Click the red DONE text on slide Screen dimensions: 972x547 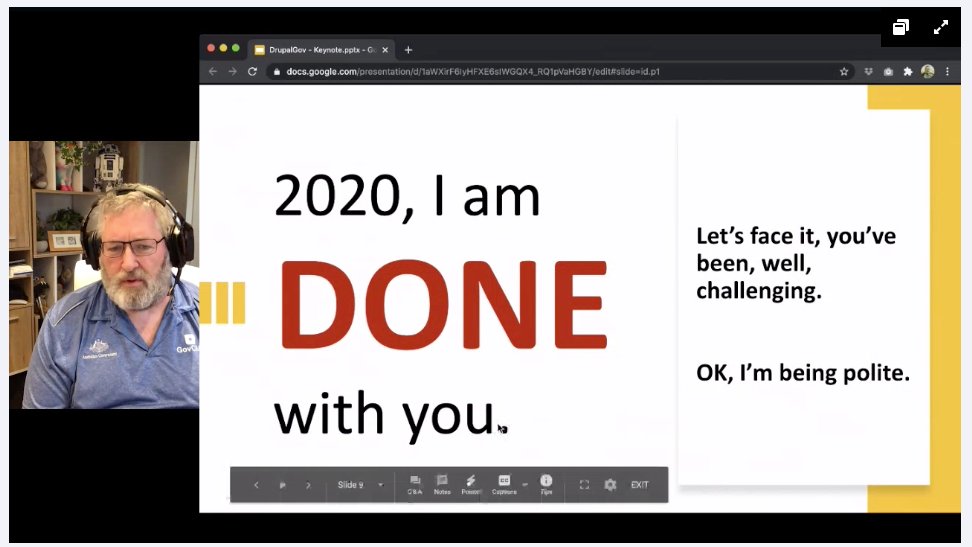point(443,305)
